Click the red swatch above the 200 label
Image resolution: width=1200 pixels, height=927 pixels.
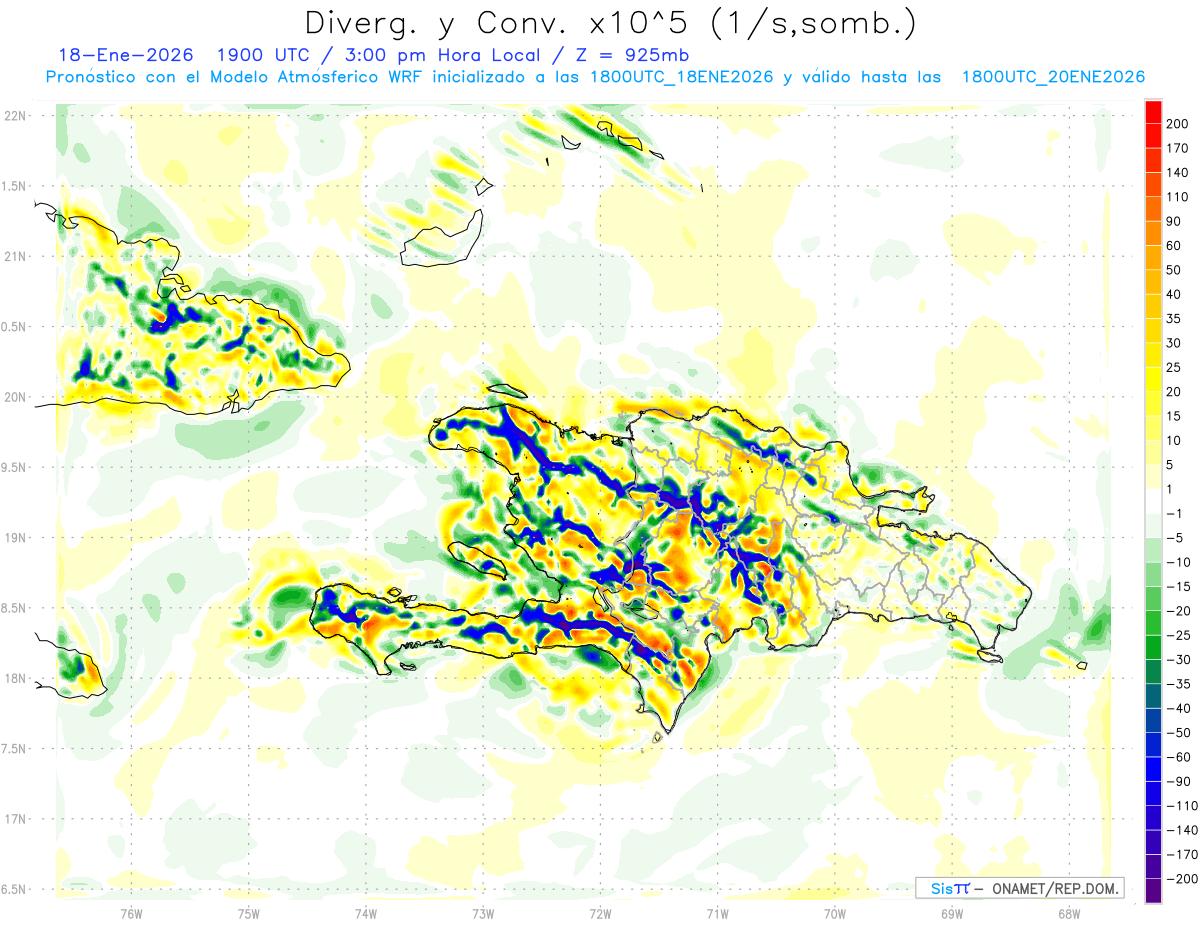pos(1153,111)
